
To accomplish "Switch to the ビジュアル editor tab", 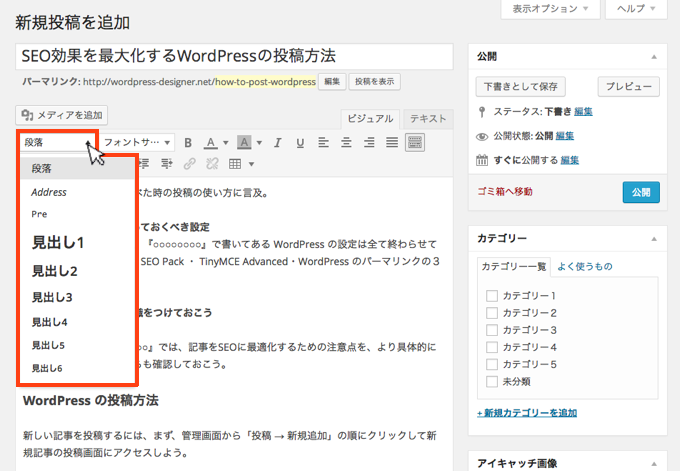I will click(x=370, y=119).
